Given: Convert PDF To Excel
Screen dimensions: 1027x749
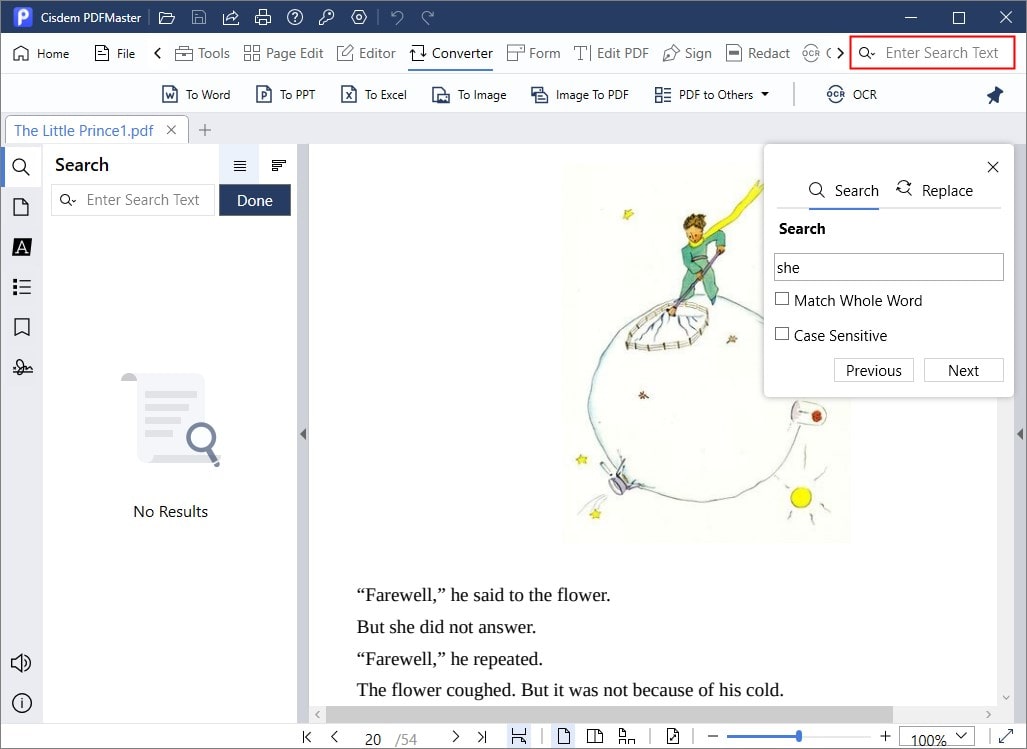Looking at the screenshot, I should pyautogui.click(x=374, y=95).
